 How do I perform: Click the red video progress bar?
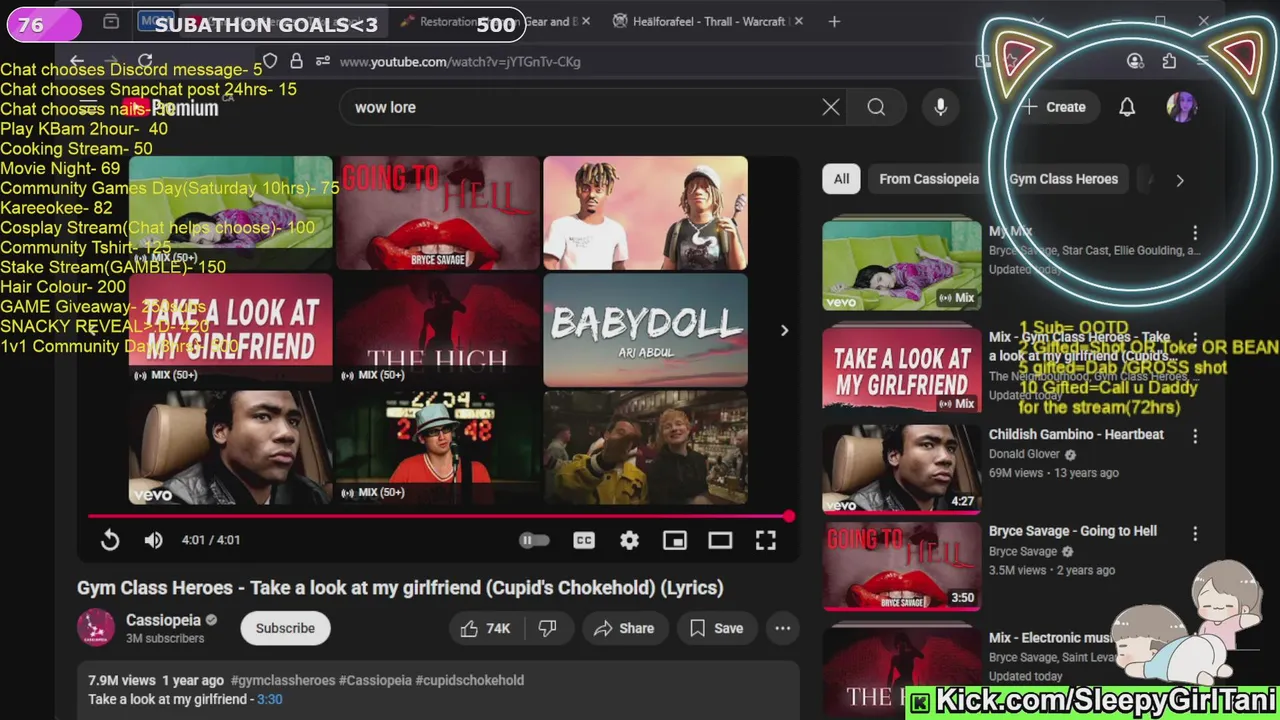click(438, 516)
